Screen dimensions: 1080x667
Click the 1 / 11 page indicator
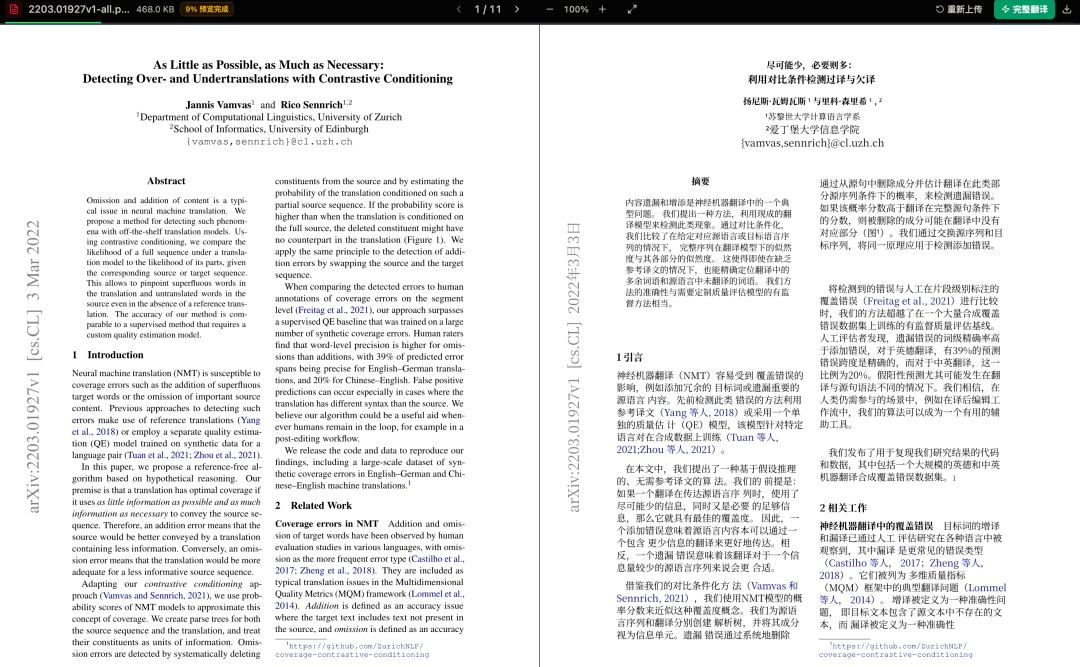[488, 9]
